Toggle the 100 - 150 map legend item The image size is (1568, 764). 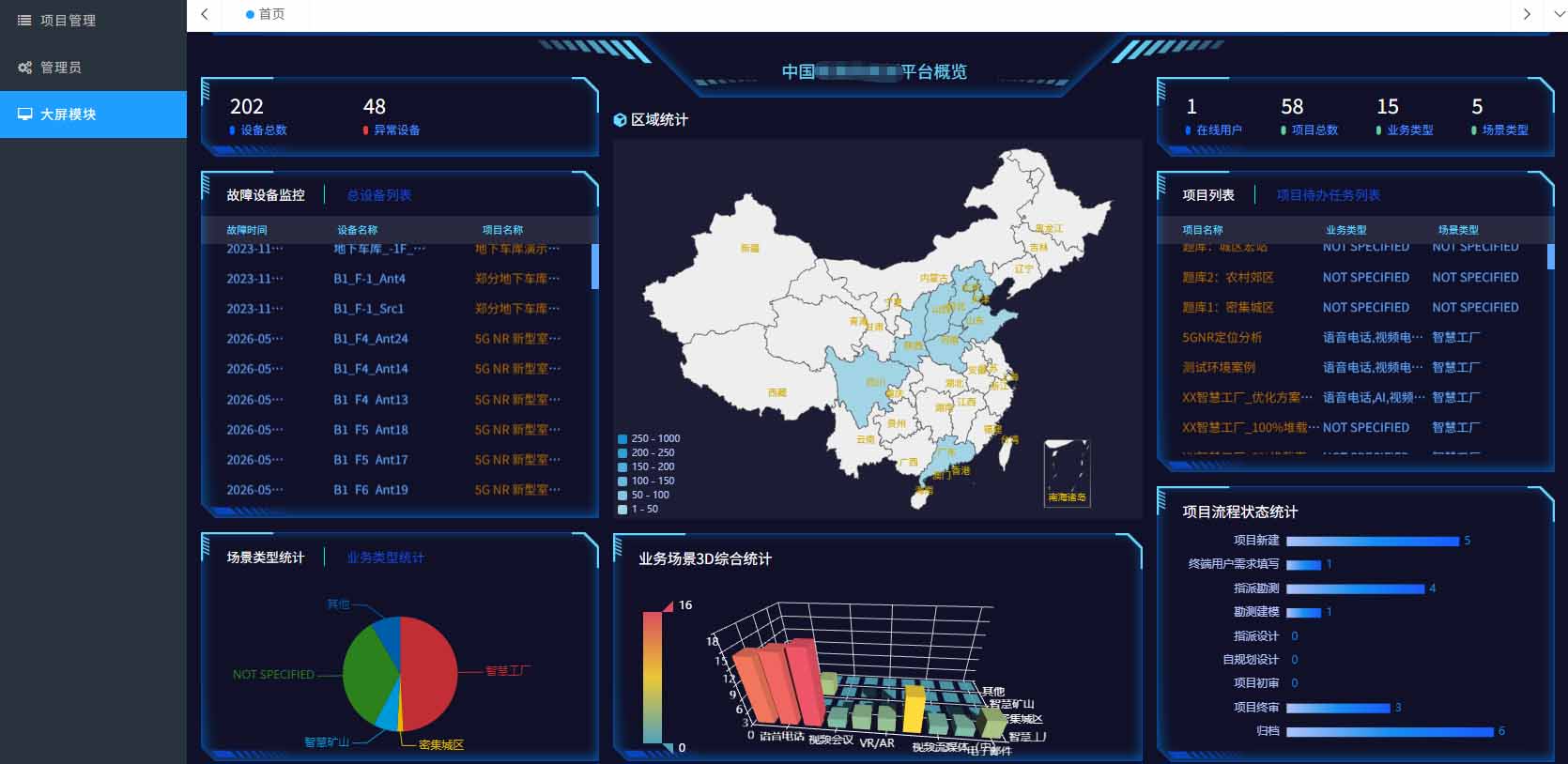point(646,481)
